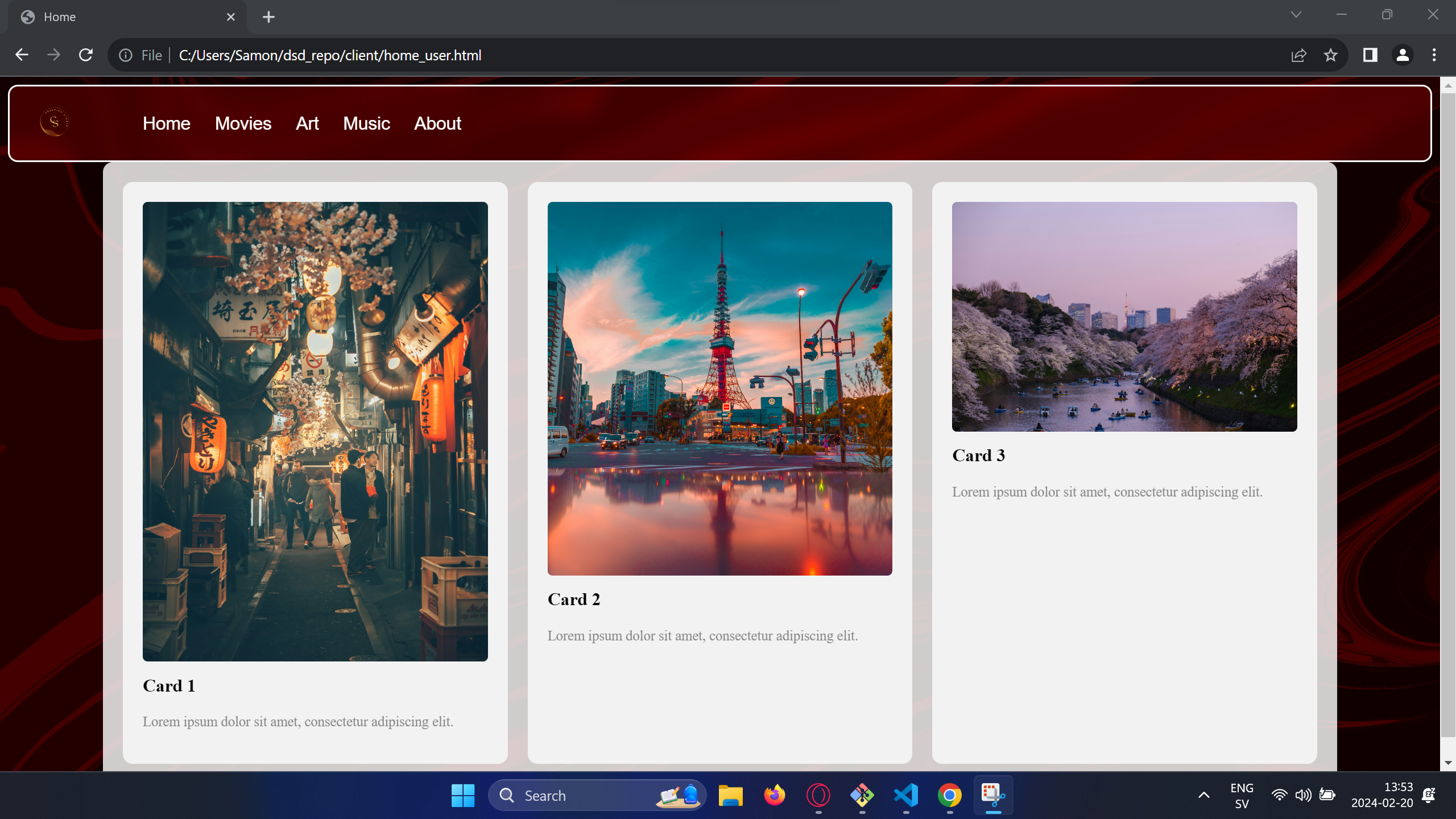The height and width of the screenshot is (819, 1456).
Task: Reload the current page
Action: (x=86, y=55)
